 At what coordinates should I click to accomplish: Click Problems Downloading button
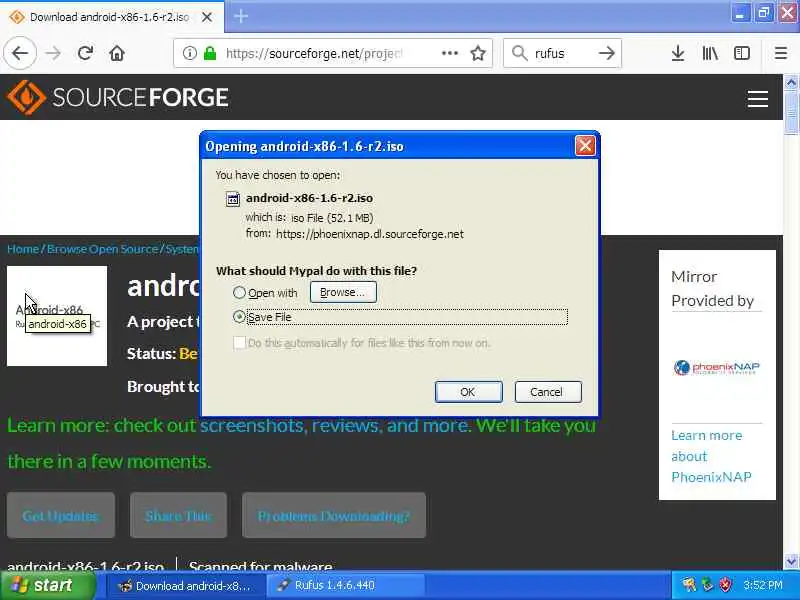point(334,515)
